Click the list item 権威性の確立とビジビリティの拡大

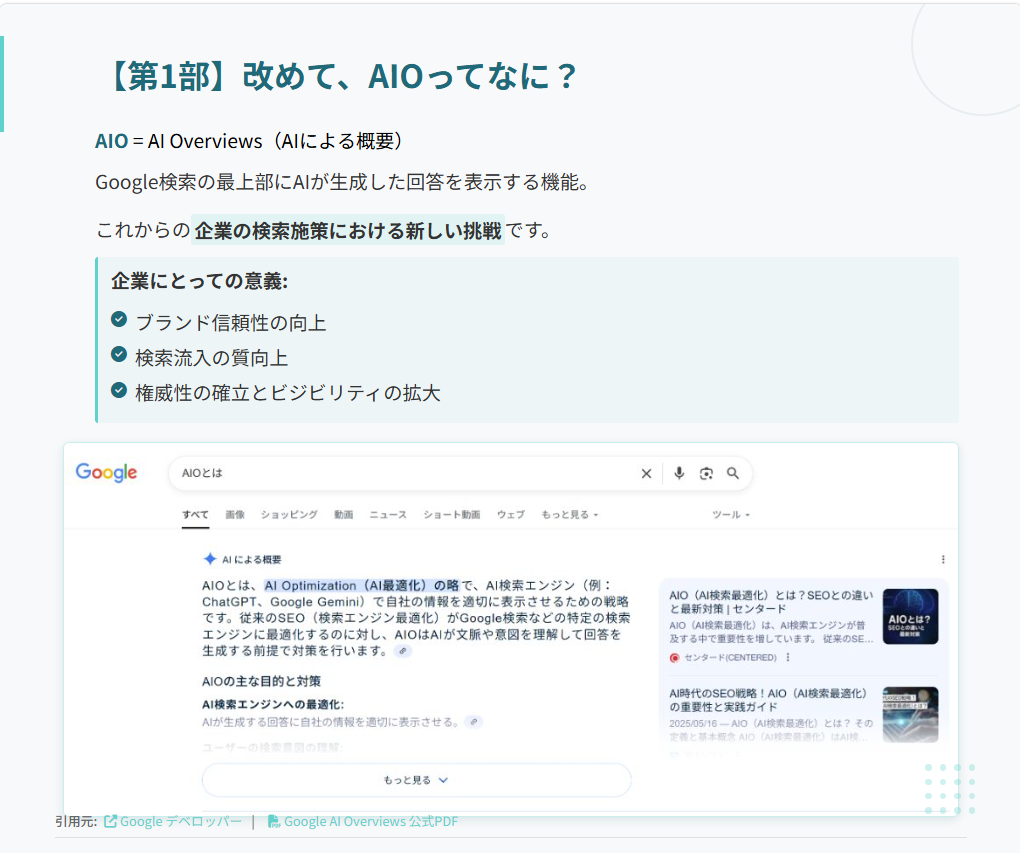(288, 392)
